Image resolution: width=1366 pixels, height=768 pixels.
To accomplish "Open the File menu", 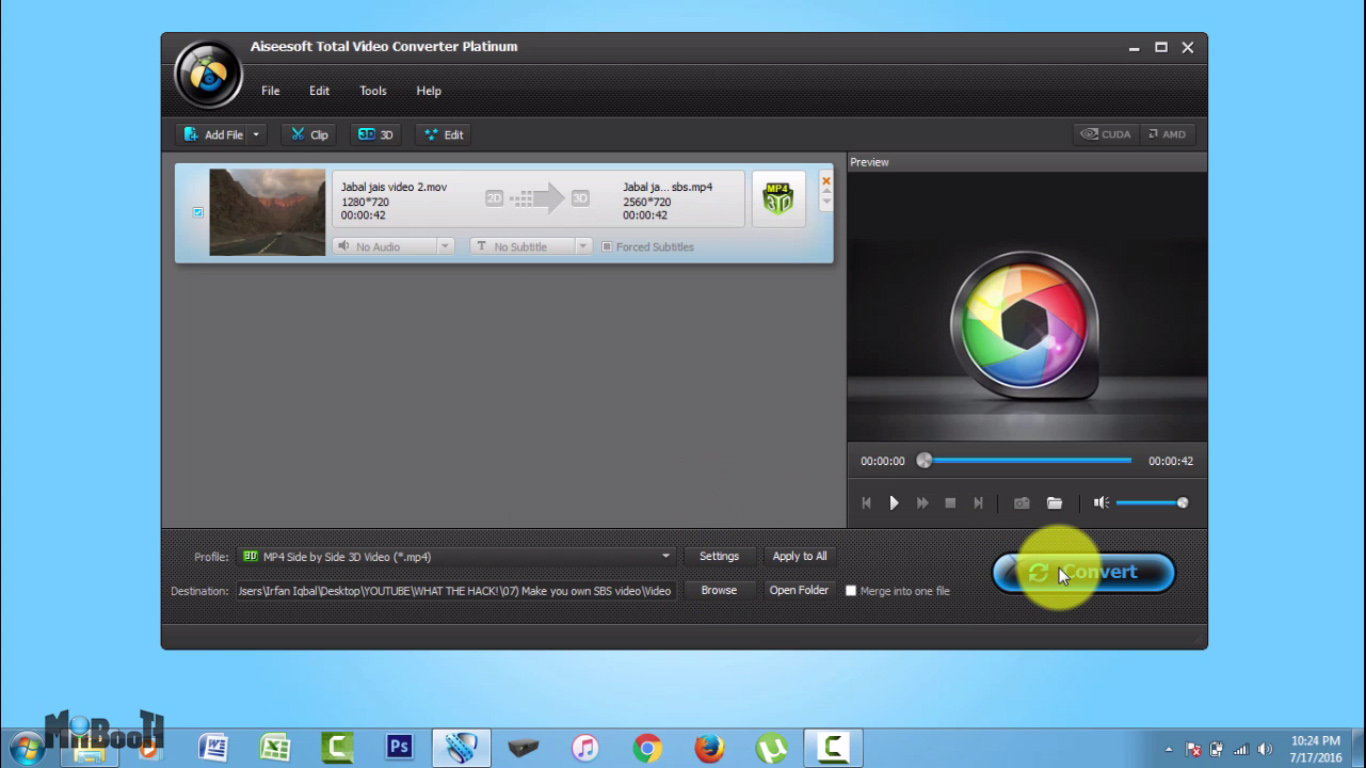I will tap(270, 91).
